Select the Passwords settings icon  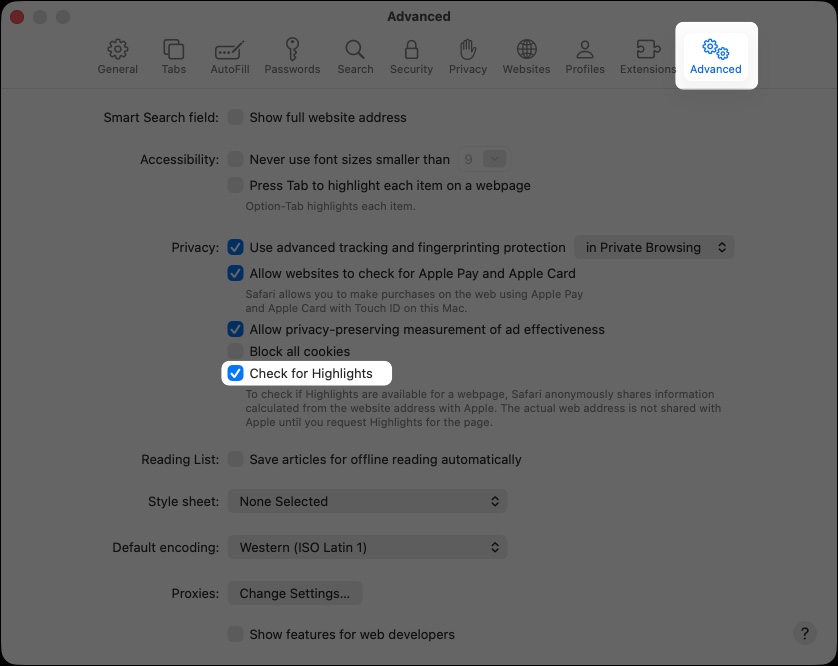pyautogui.click(x=292, y=57)
